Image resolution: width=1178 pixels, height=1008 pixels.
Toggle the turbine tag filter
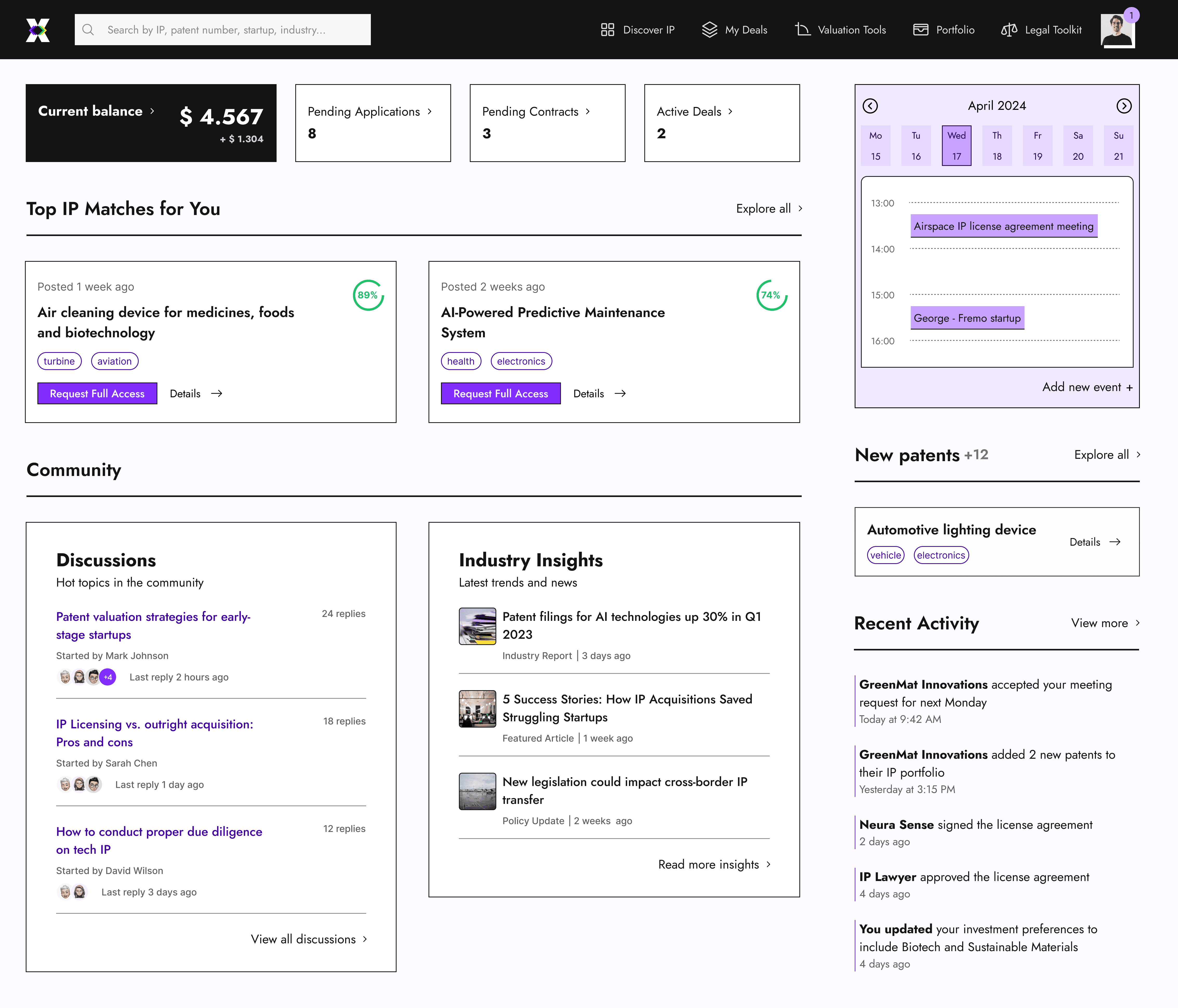(59, 361)
